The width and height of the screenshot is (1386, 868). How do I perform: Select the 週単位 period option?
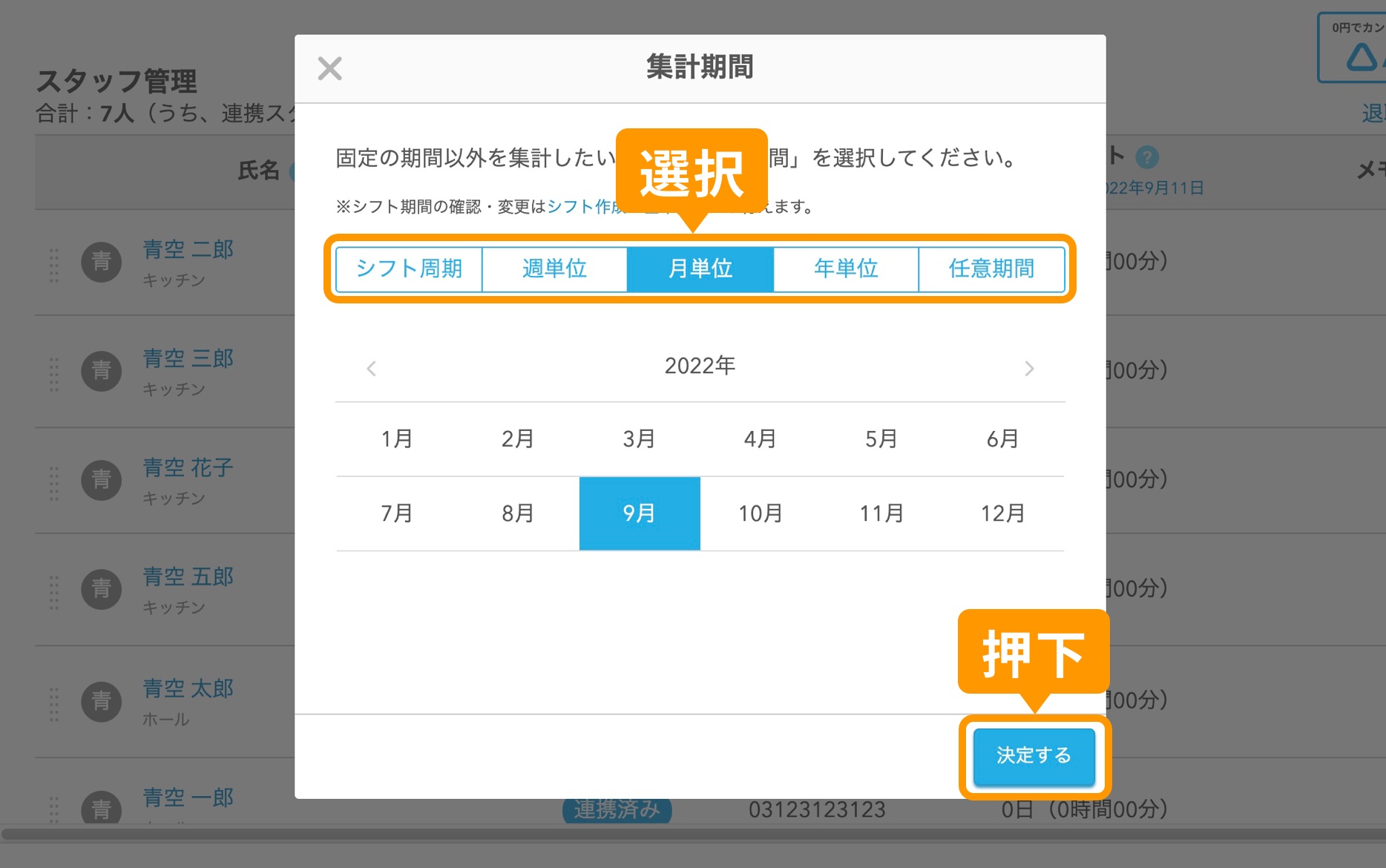click(554, 269)
